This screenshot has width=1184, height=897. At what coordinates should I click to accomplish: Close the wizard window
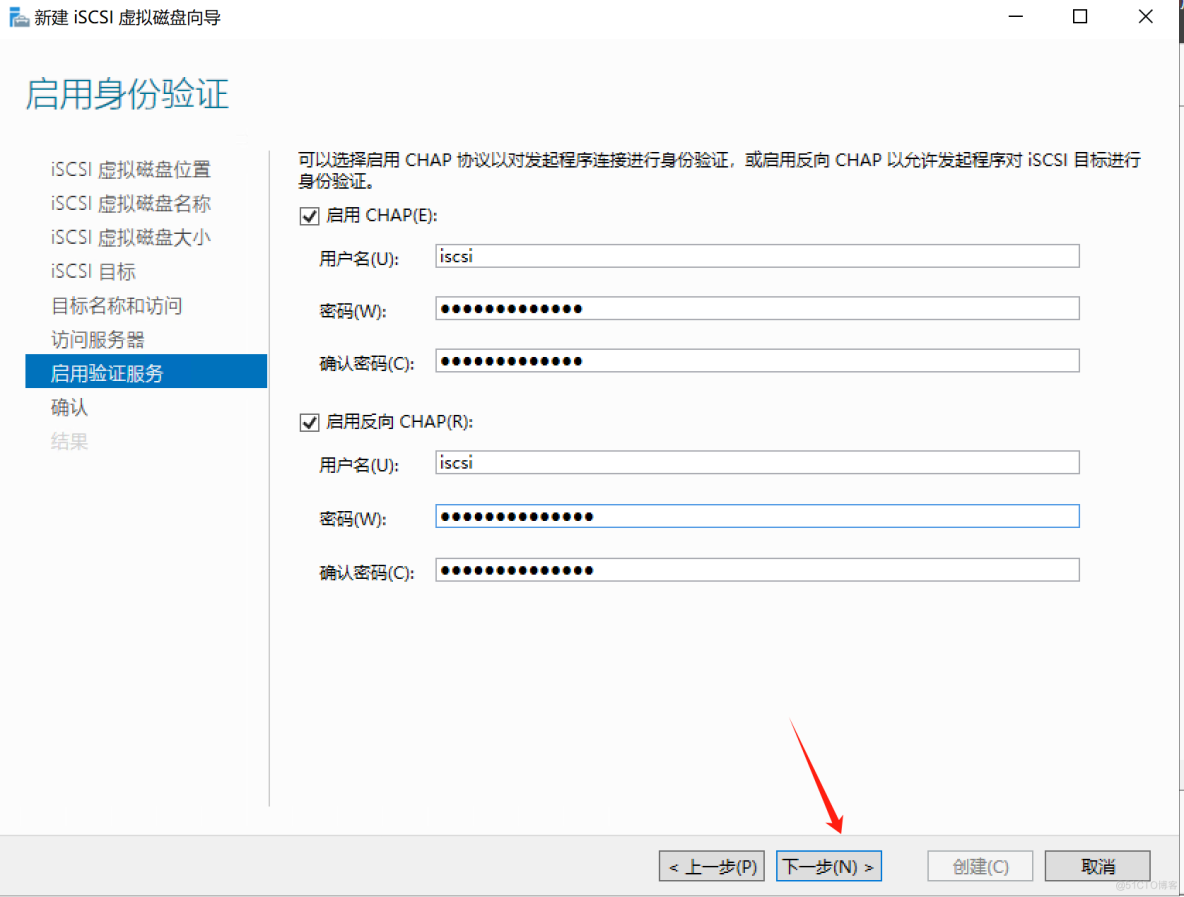[1145, 17]
